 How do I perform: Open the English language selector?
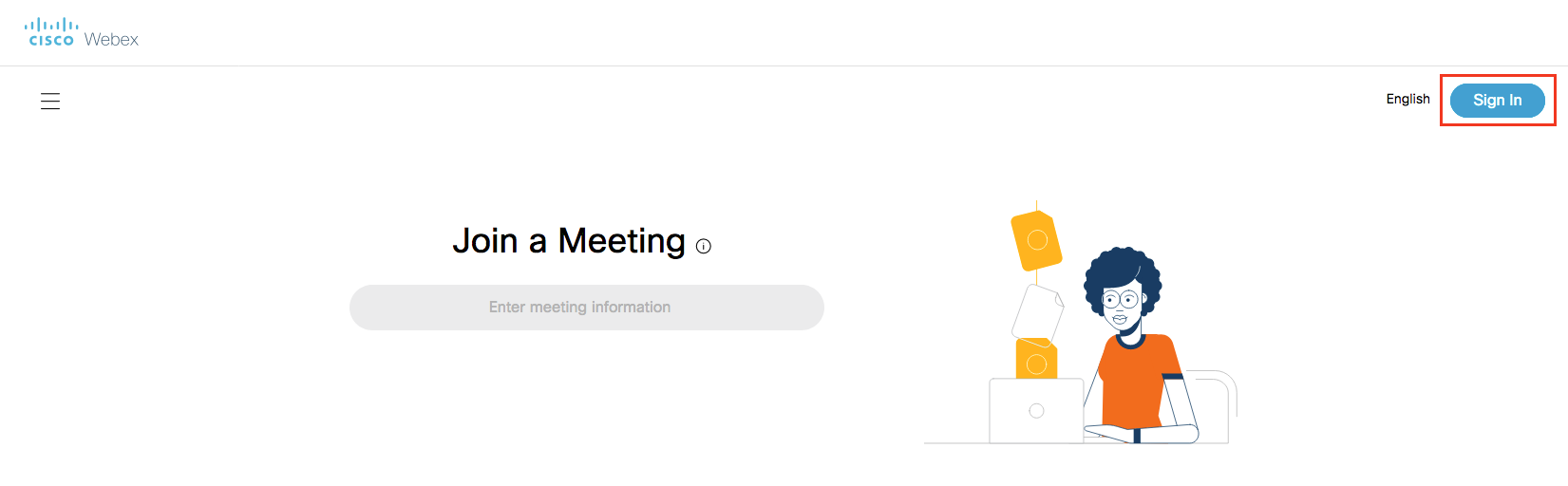pyautogui.click(x=1407, y=99)
